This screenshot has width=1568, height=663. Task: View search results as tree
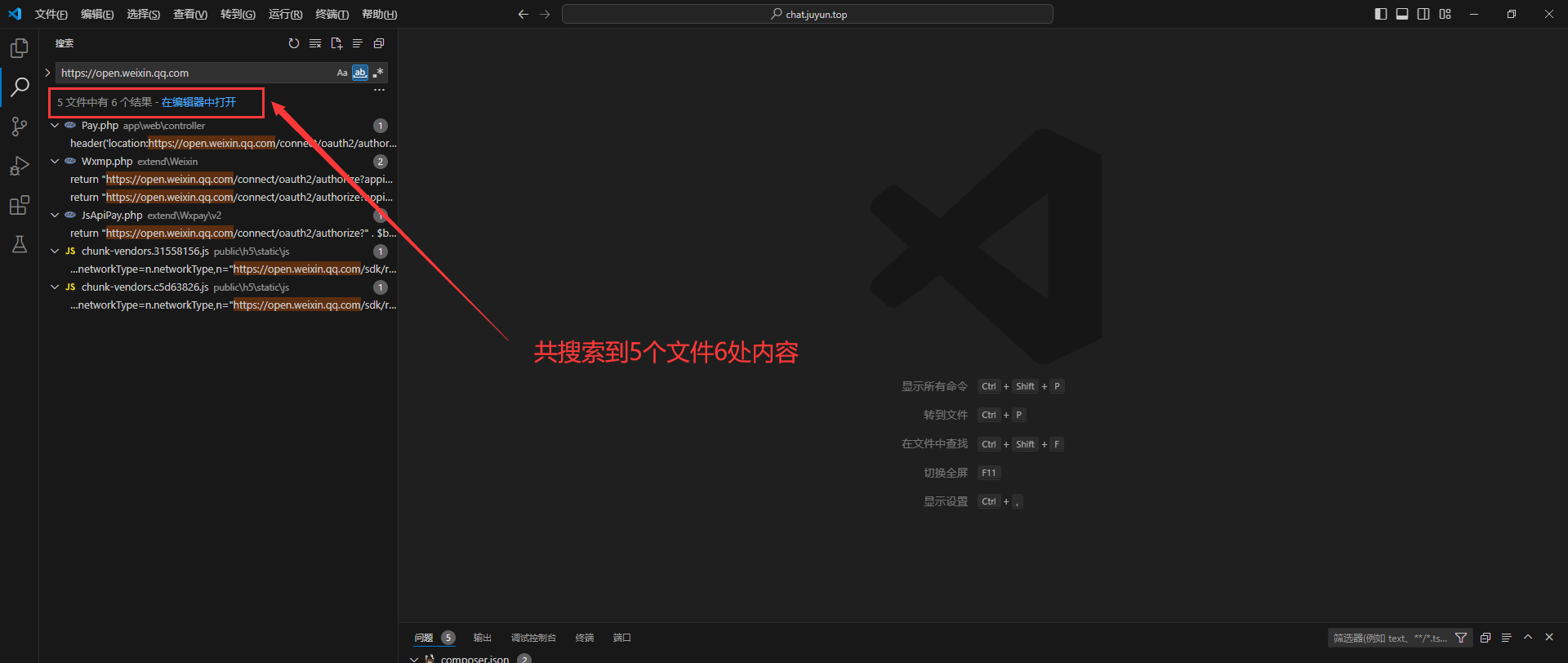pyautogui.click(x=358, y=43)
